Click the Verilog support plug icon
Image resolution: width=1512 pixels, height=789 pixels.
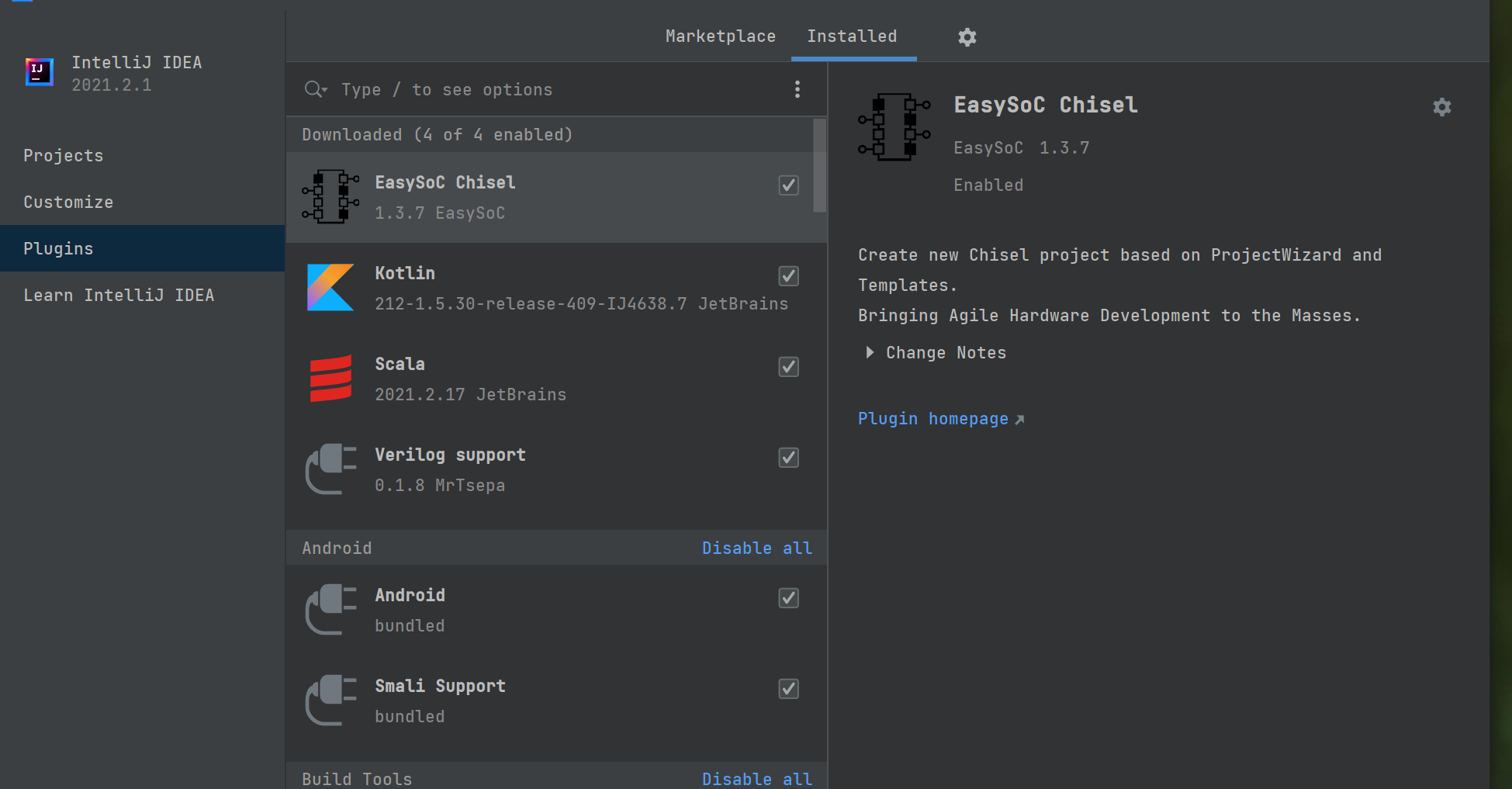coord(330,469)
